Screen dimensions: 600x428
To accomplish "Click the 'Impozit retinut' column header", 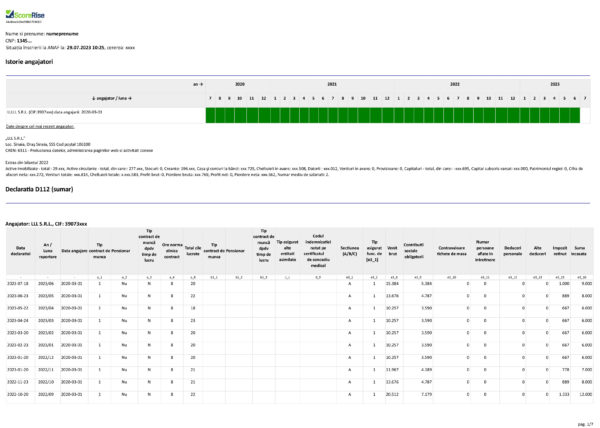I will tap(559, 251).
